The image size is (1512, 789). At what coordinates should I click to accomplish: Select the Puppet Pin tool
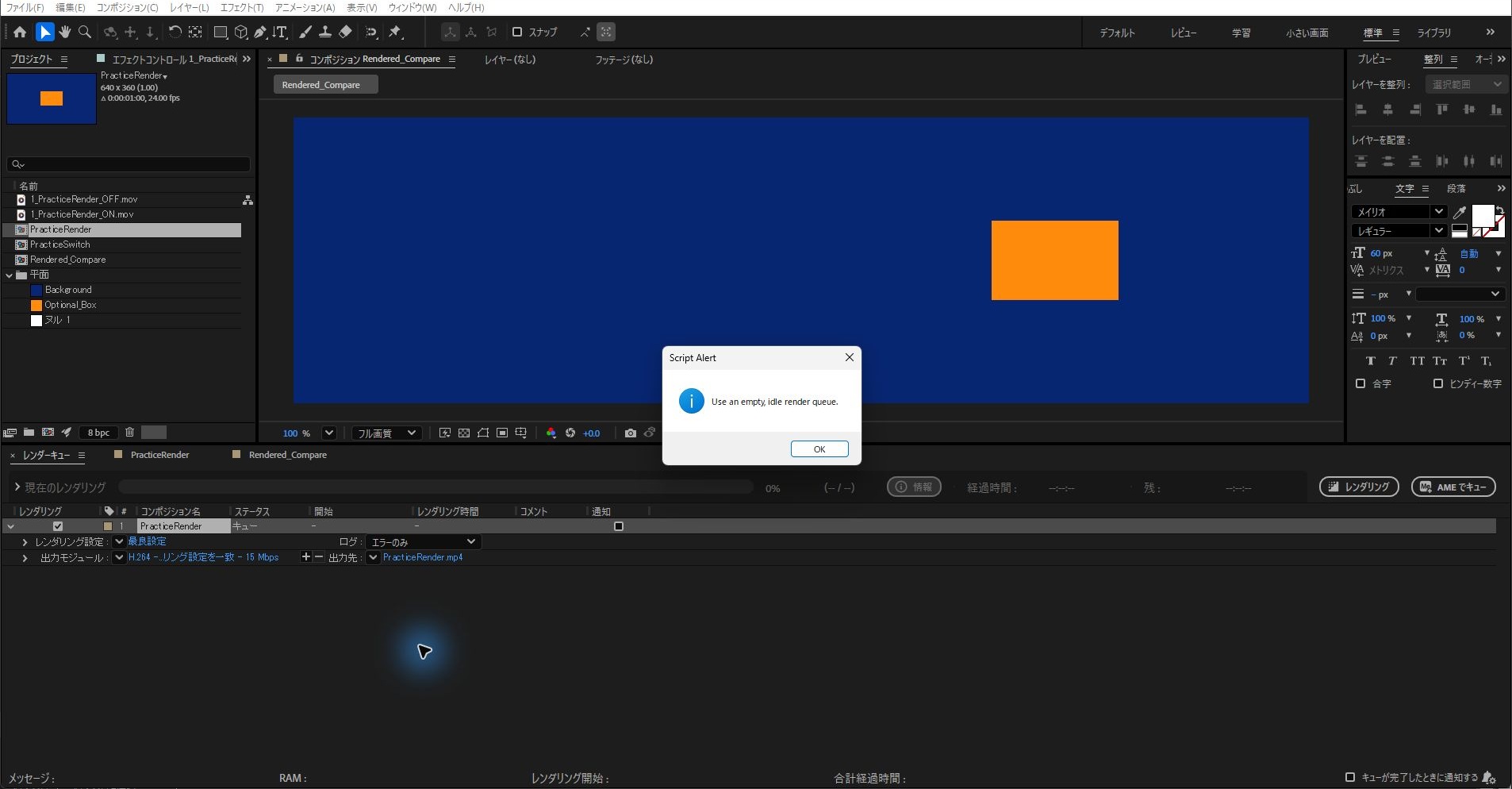coord(395,33)
